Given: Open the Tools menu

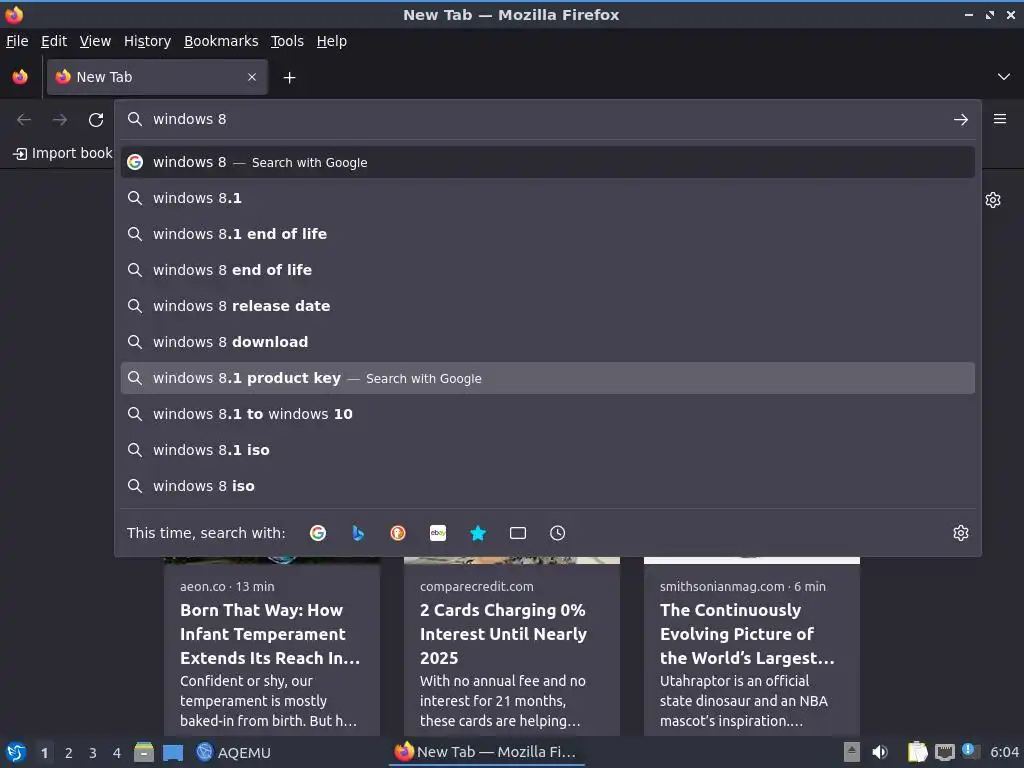Looking at the screenshot, I should pyautogui.click(x=287, y=41).
